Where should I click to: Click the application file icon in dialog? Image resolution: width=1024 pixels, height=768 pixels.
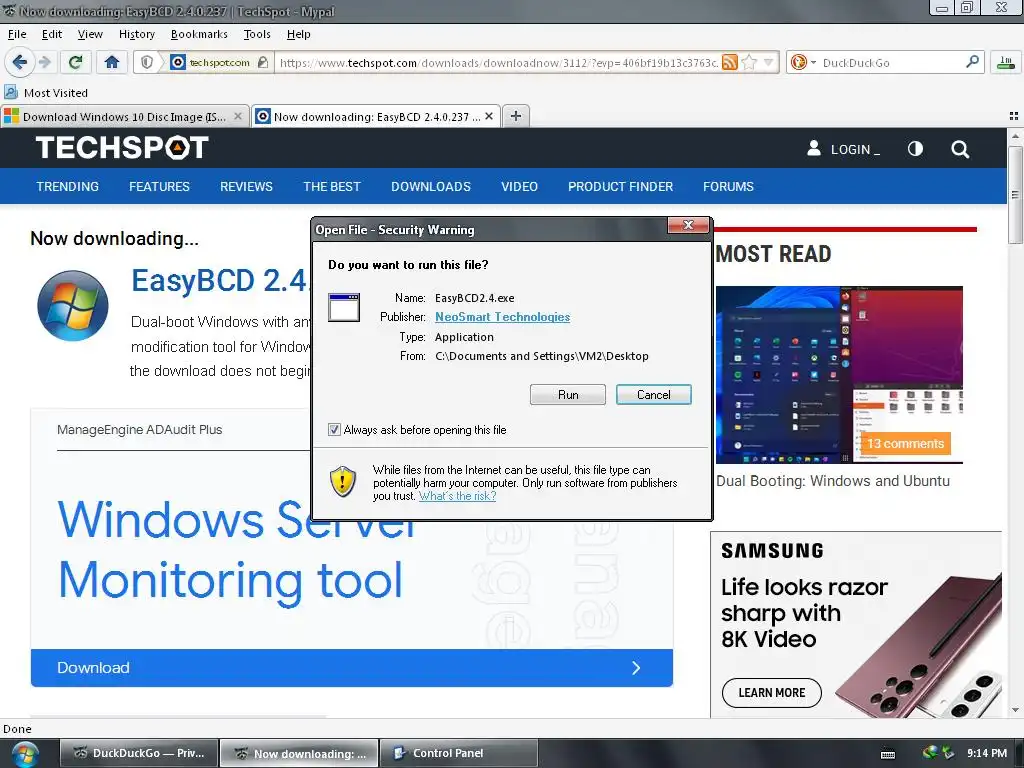tap(344, 307)
